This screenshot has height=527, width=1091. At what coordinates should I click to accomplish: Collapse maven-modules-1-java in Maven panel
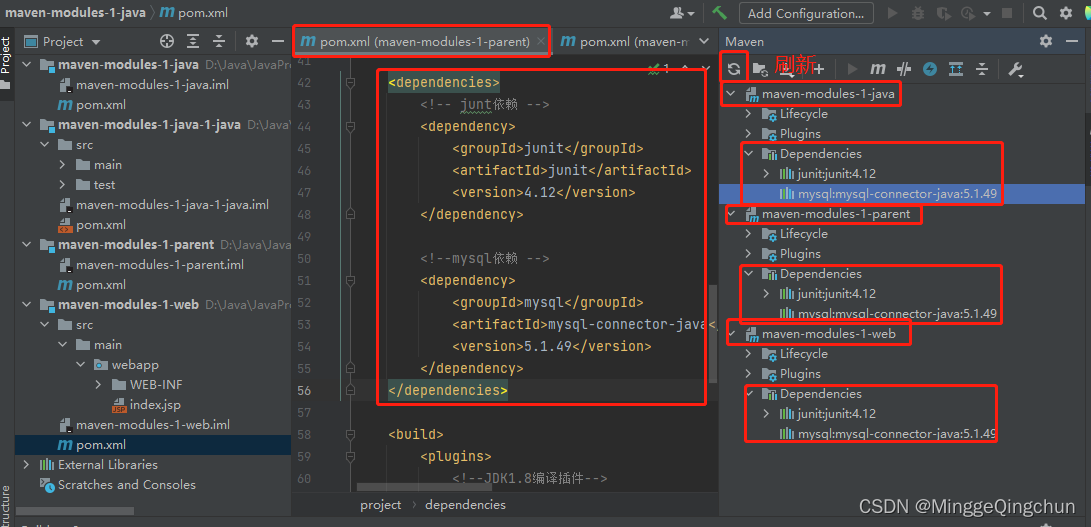click(730, 93)
